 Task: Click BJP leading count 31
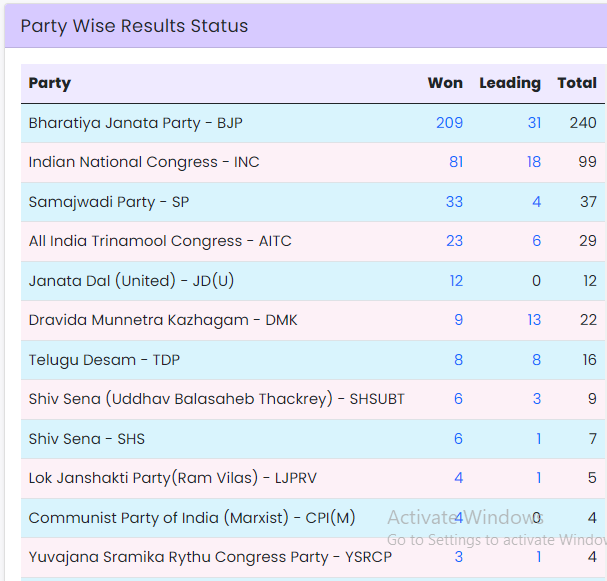pos(534,123)
